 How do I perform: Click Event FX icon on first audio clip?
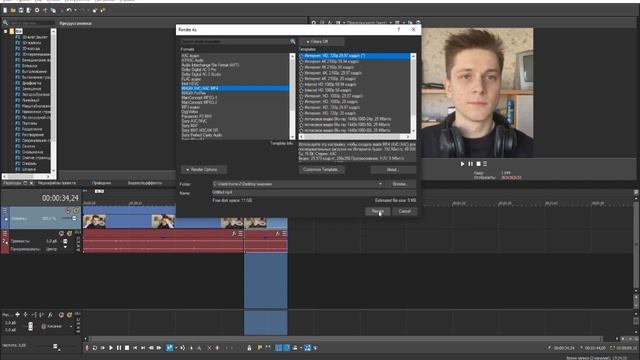click(234, 233)
